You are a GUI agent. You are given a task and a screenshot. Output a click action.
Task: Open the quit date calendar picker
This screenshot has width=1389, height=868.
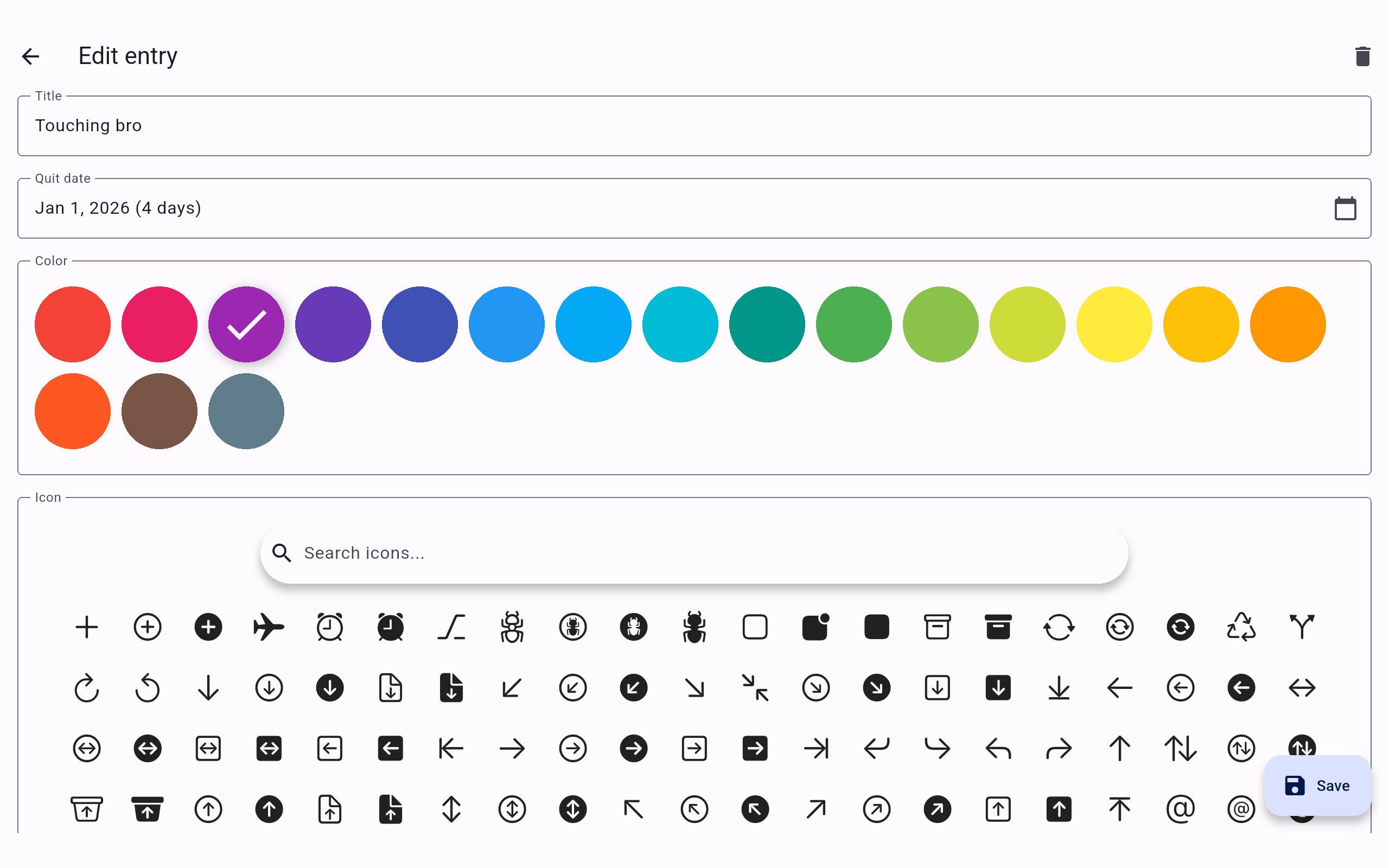pyautogui.click(x=1345, y=208)
